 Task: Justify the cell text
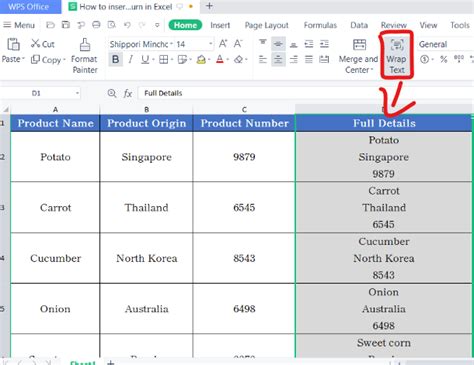pyautogui.click(x=309, y=60)
